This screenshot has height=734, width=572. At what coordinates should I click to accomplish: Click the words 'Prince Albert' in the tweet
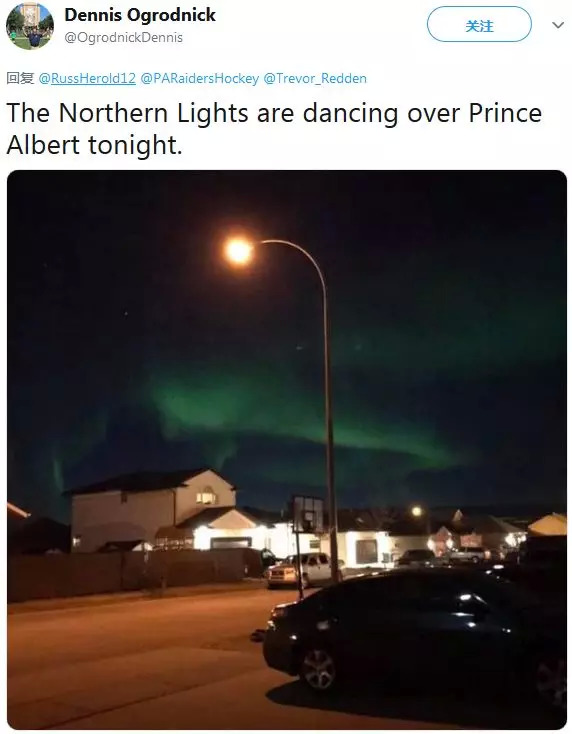pyautogui.click(x=274, y=129)
